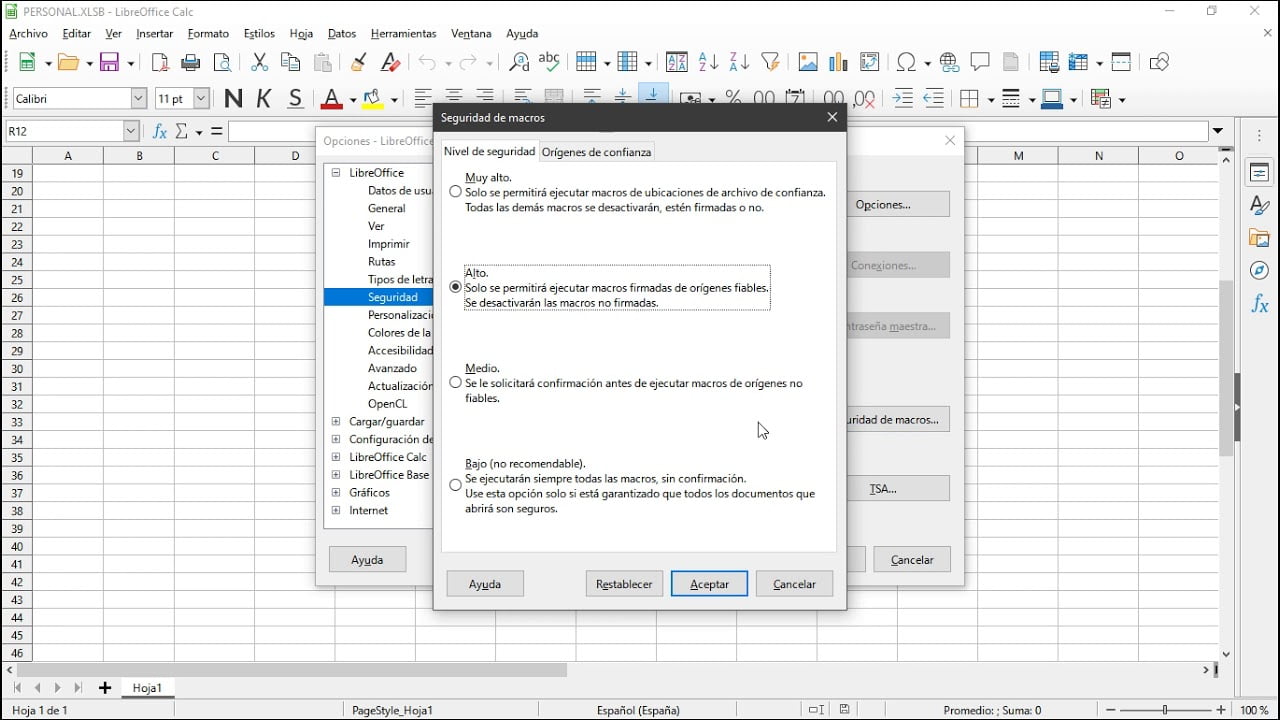Open sidebar Navigator compass icon
The height and width of the screenshot is (720, 1280).
1259,271
